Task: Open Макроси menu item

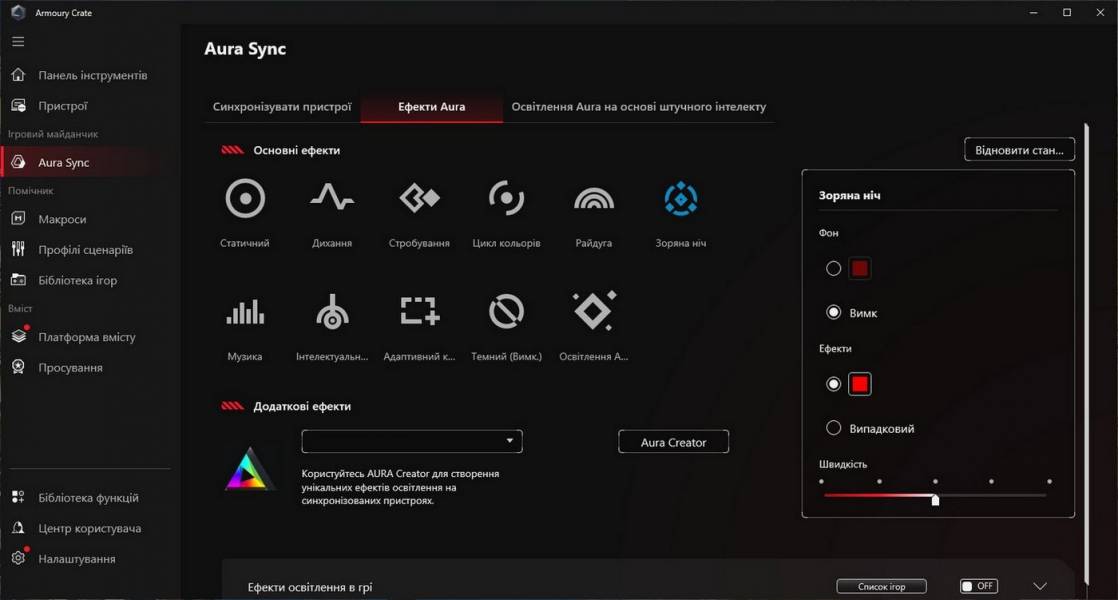Action: [62, 219]
